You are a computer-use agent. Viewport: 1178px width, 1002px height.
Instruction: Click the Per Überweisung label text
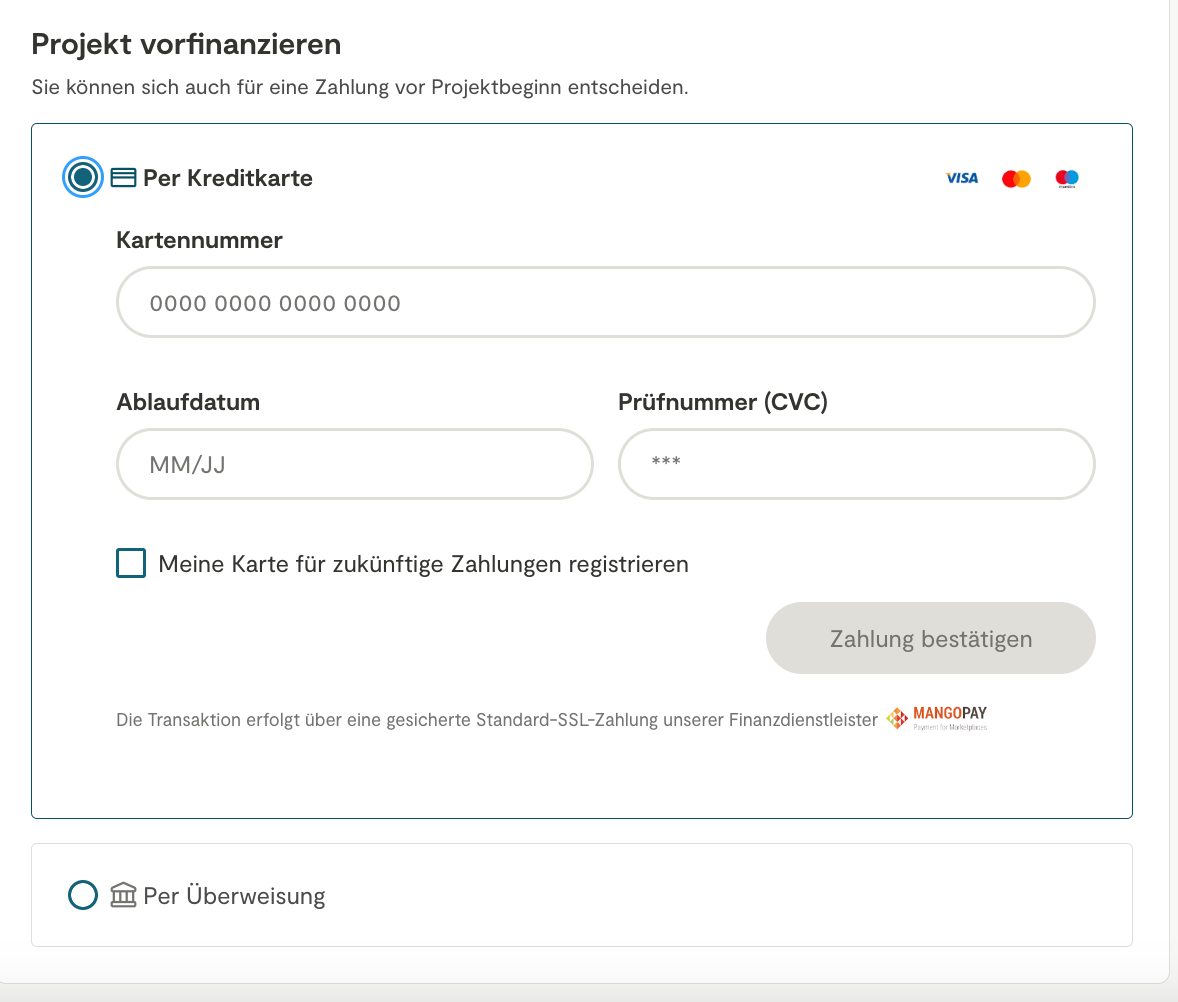[234, 895]
